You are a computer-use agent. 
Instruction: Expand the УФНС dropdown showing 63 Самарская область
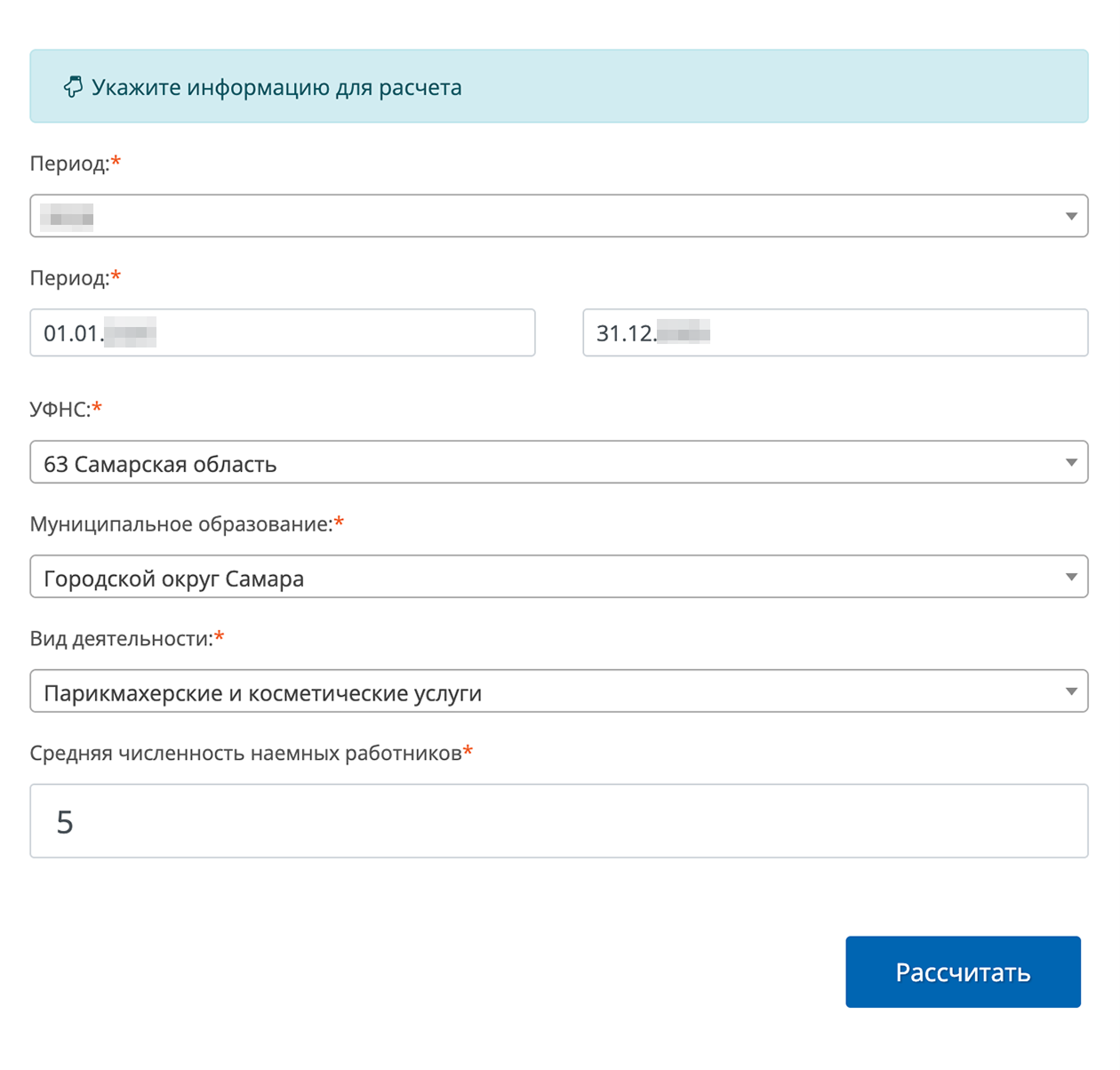560,462
